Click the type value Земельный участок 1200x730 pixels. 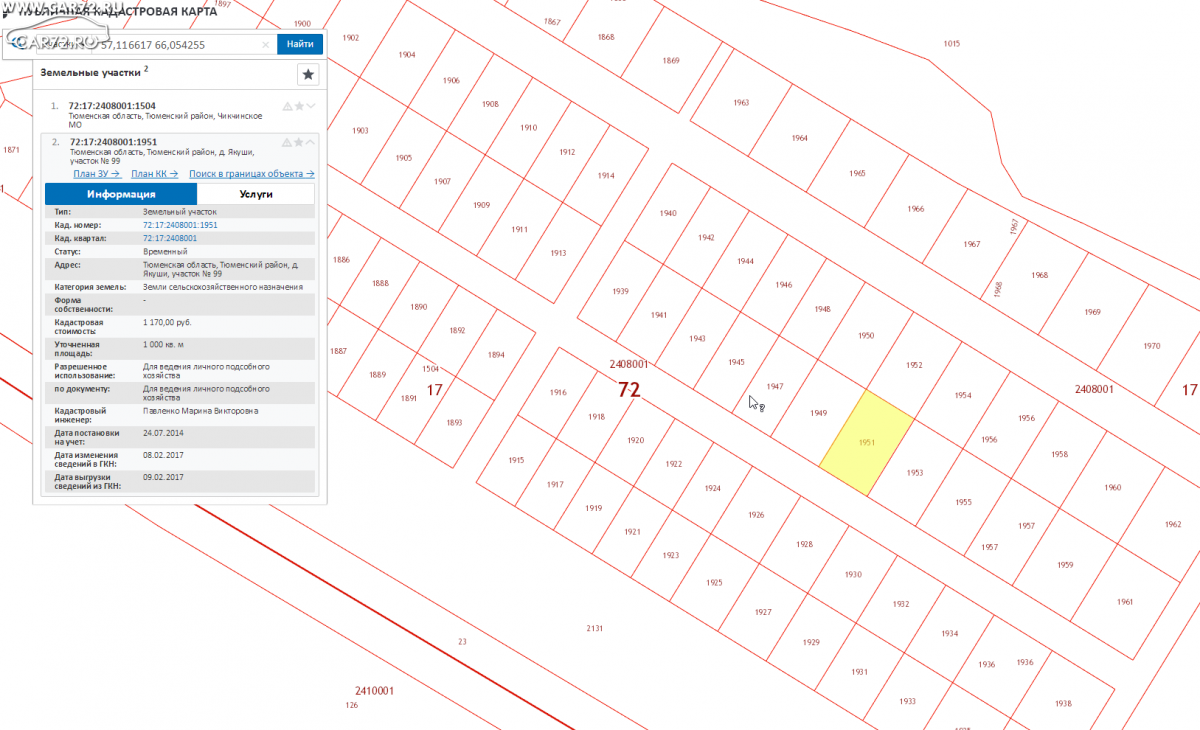179,212
